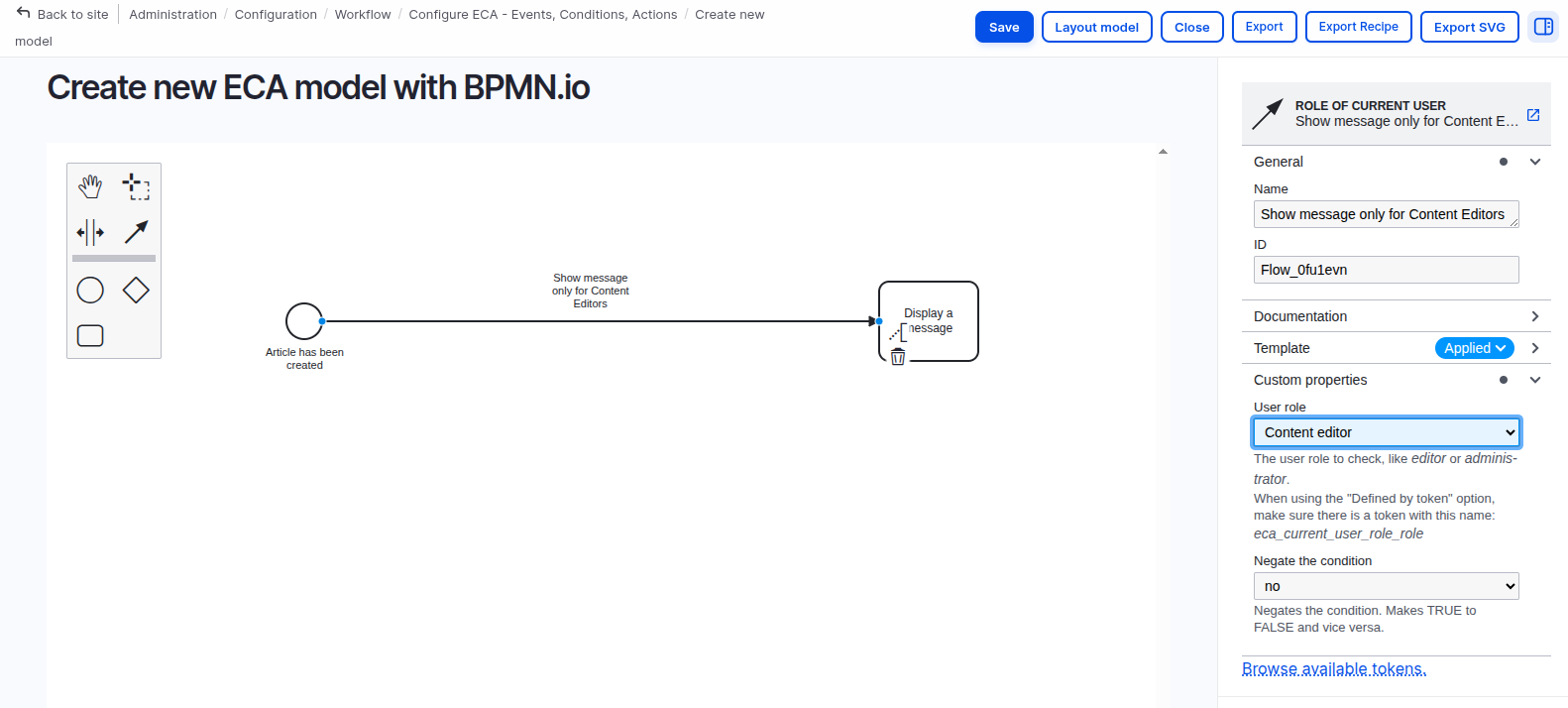Select the lasso selection tool
Screen dimensions: 1568x708
[x=136, y=185]
